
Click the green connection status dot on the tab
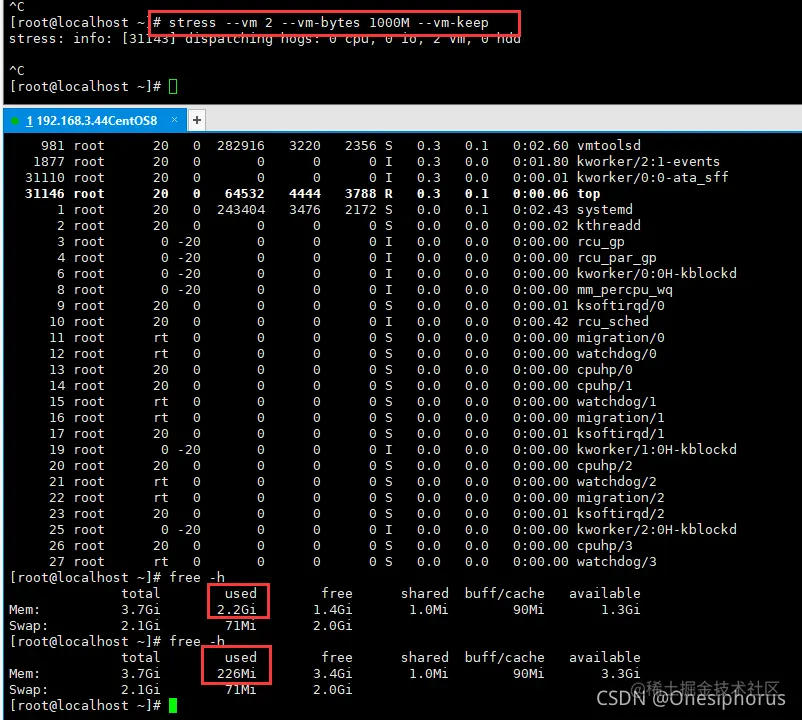[x=15, y=121]
